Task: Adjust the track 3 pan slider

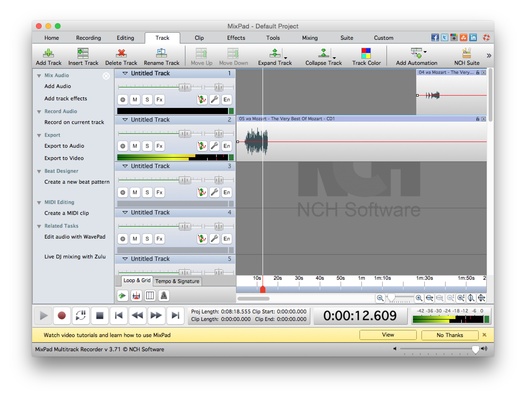Action: pyautogui.click(x=219, y=180)
